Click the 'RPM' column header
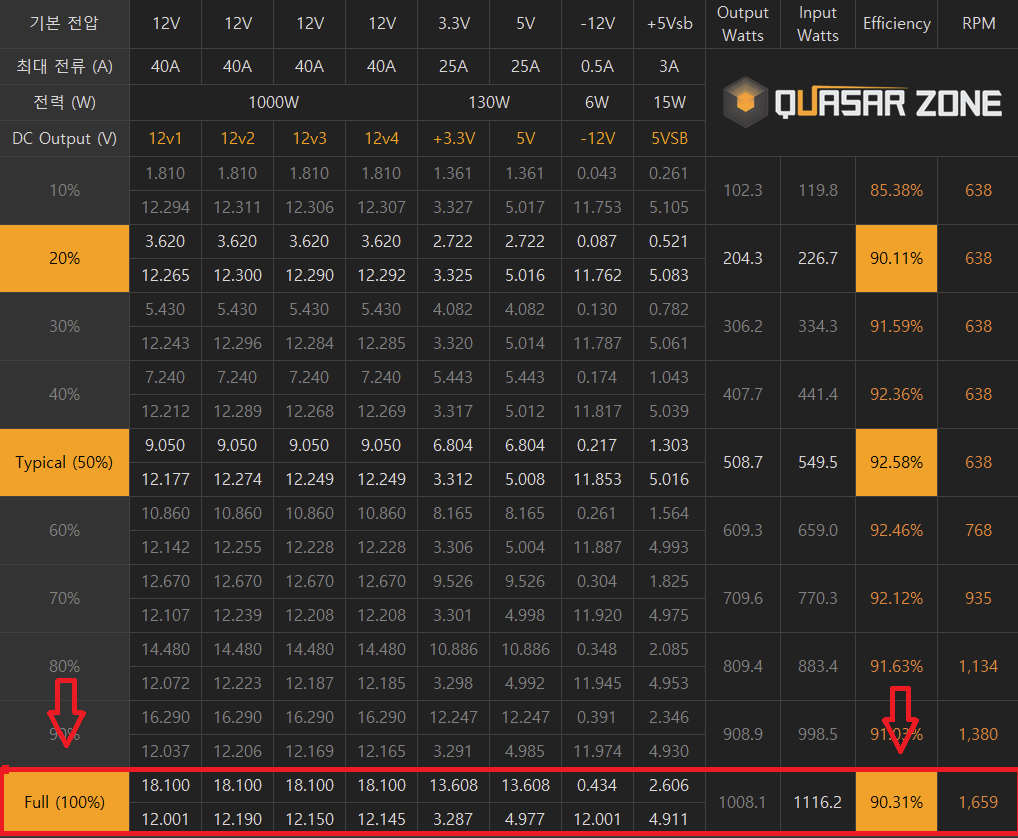This screenshot has width=1018, height=838. [x=978, y=23]
